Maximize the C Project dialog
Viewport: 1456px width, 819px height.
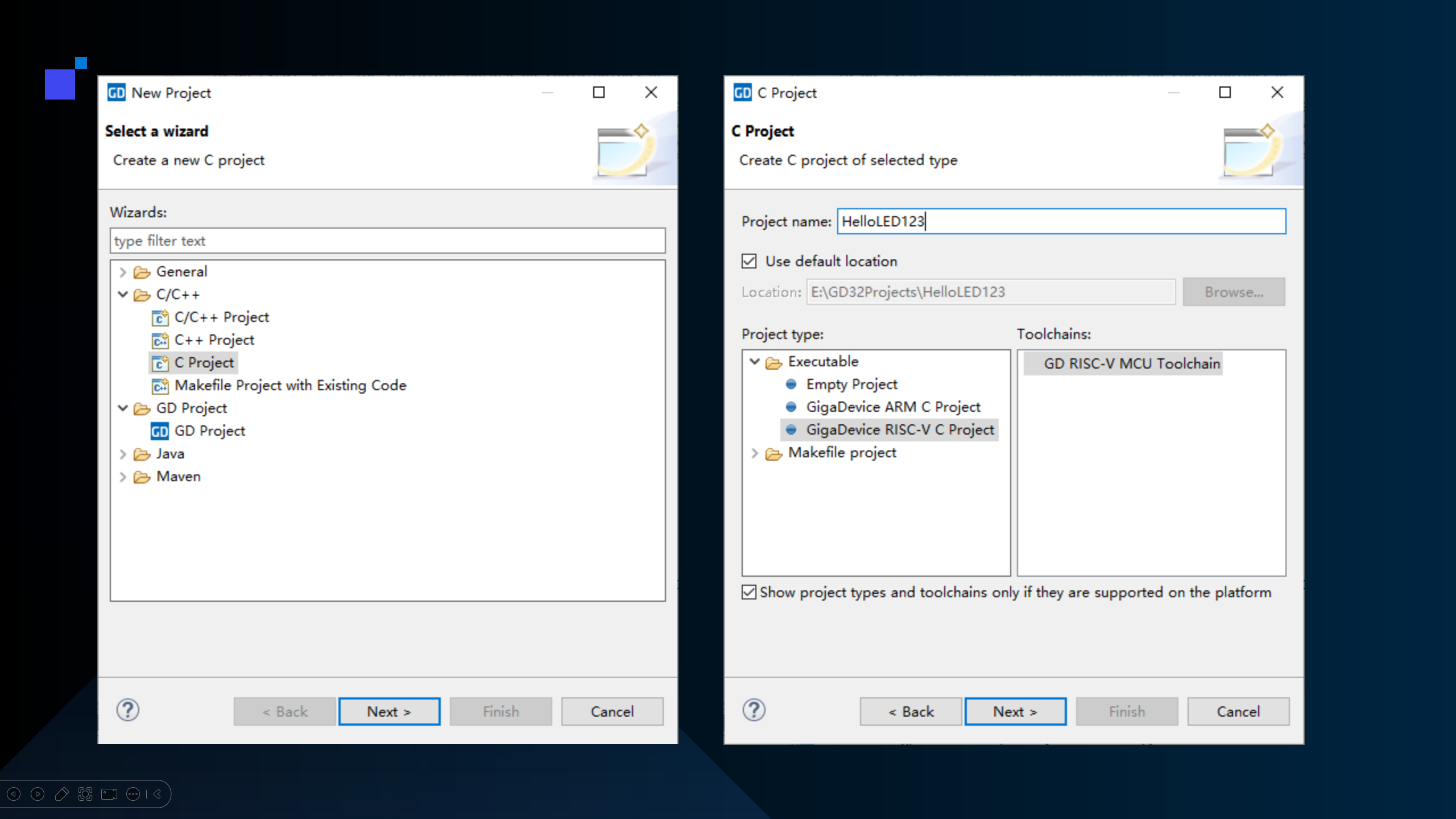[x=1225, y=92]
